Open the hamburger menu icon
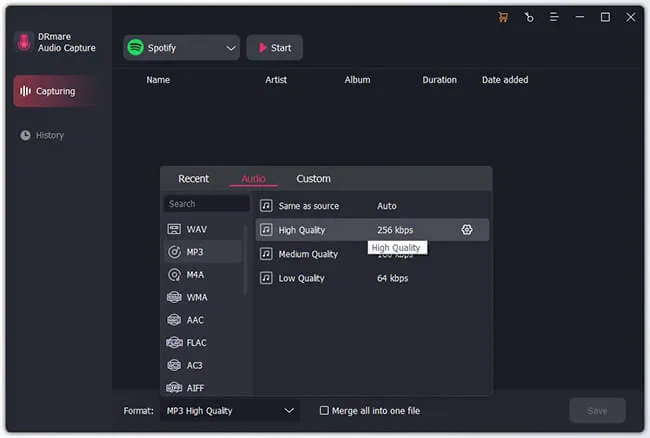Screen dimensions: 650x438 tap(554, 17)
